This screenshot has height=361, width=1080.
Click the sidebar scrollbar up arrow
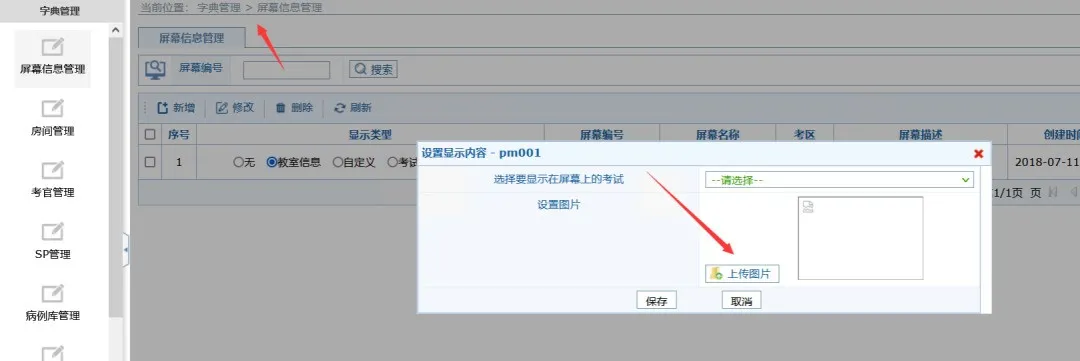point(115,30)
